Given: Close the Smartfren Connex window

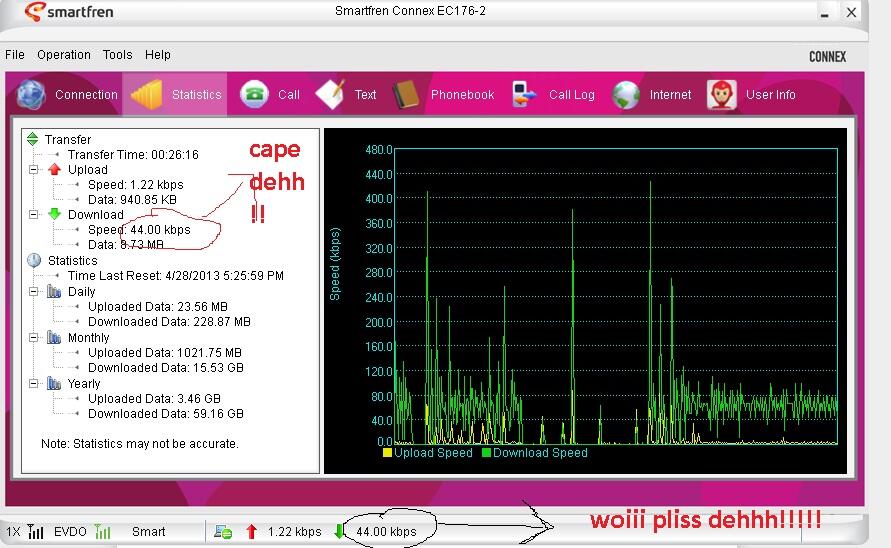Looking at the screenshot, I should [851, 12].
